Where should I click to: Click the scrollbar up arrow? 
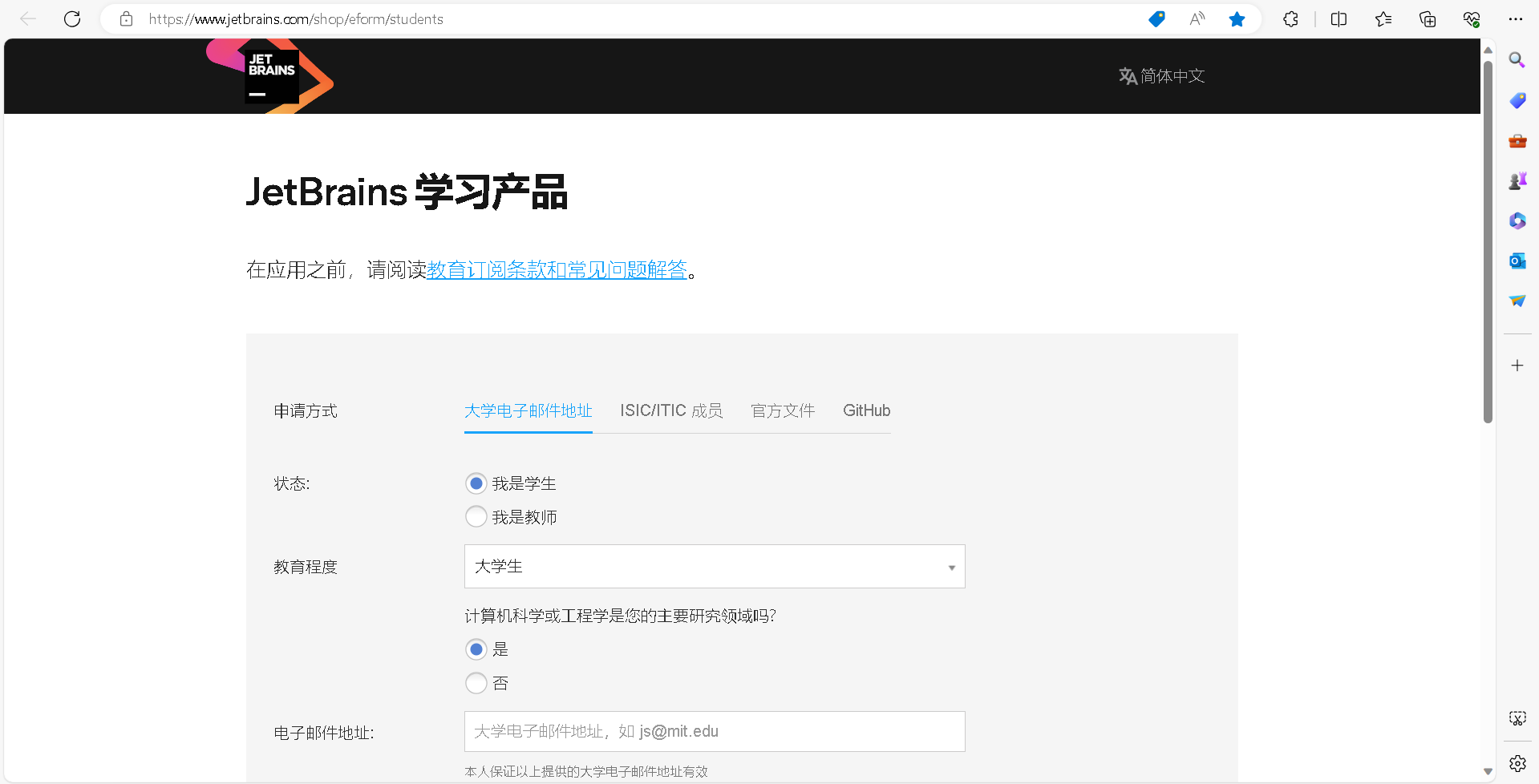(x=1488, y=50)
